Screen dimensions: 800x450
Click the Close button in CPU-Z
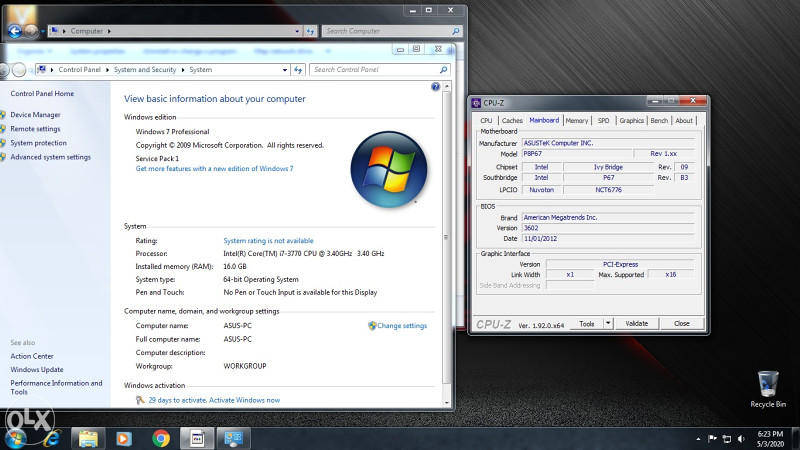click(x=682, y=323)
